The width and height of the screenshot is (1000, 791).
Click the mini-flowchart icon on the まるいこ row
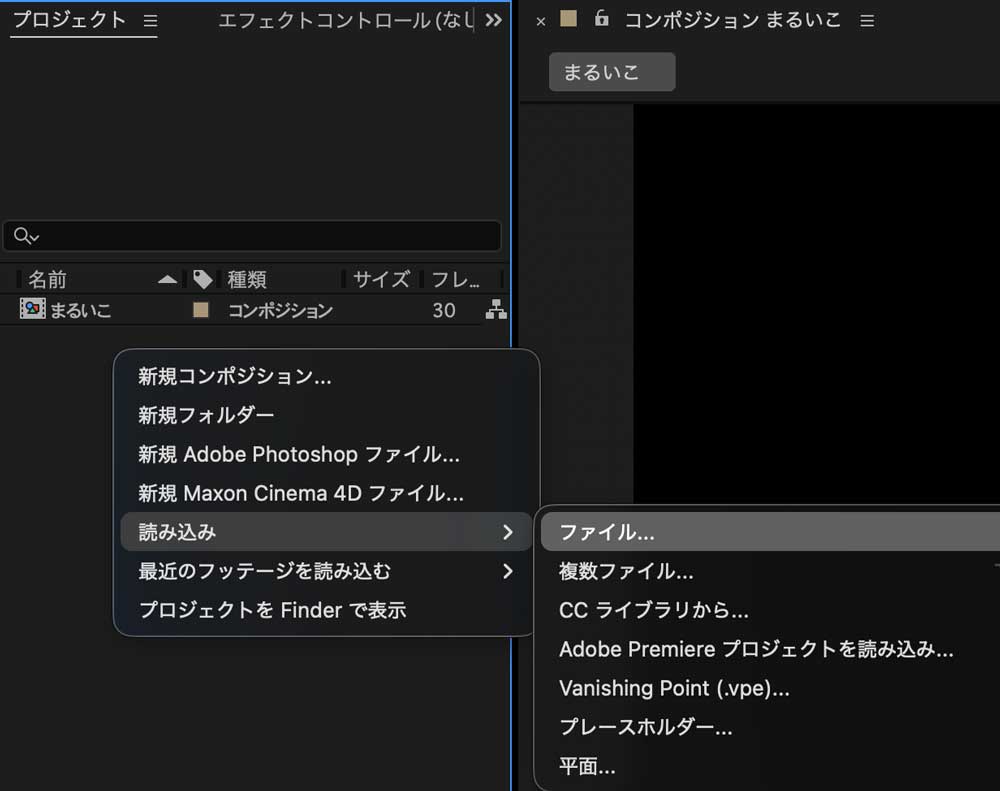click(x=497, y=310)
